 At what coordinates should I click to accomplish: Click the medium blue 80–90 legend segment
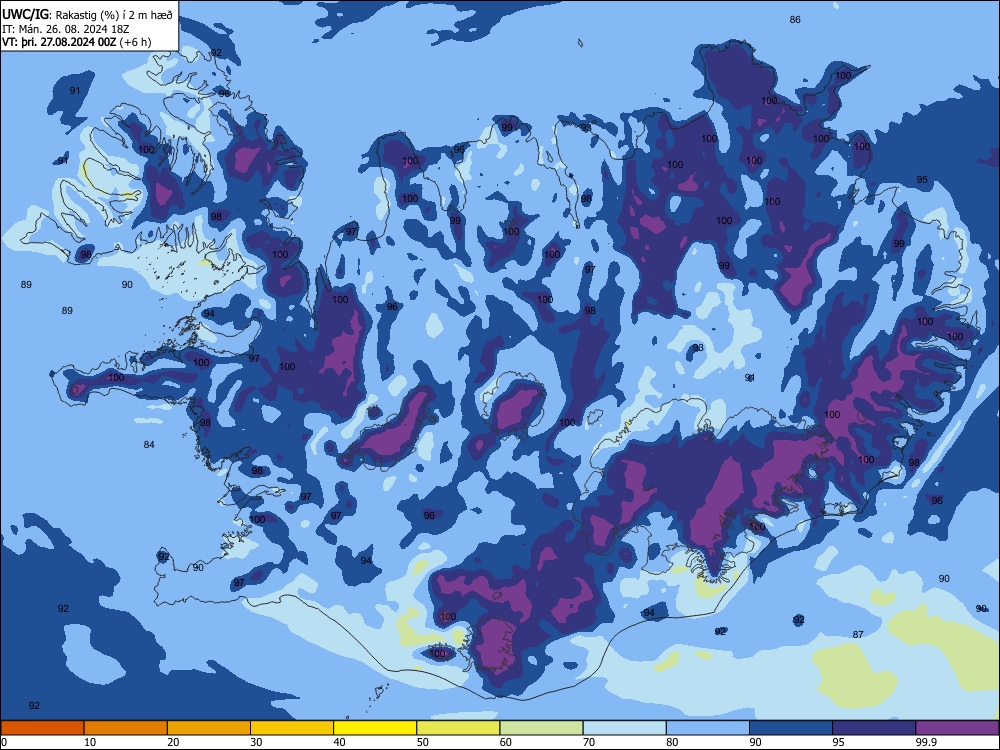tap(708, 728)
